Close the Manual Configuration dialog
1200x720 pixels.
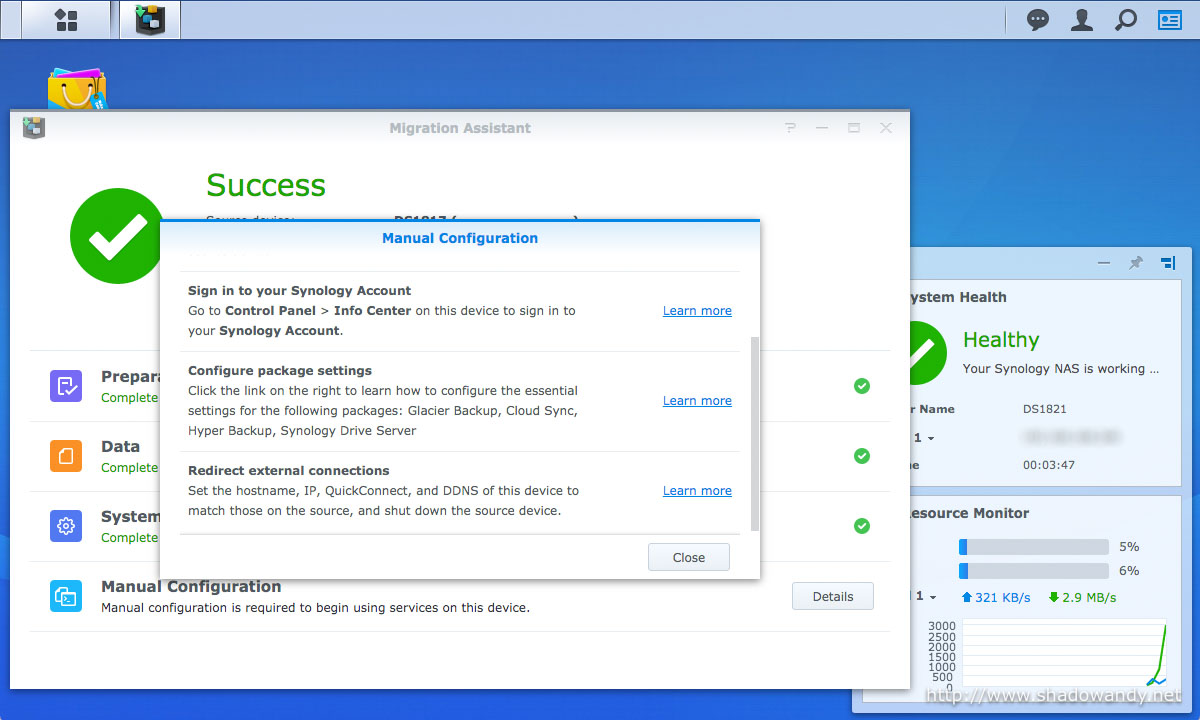(x=689, y=557)
